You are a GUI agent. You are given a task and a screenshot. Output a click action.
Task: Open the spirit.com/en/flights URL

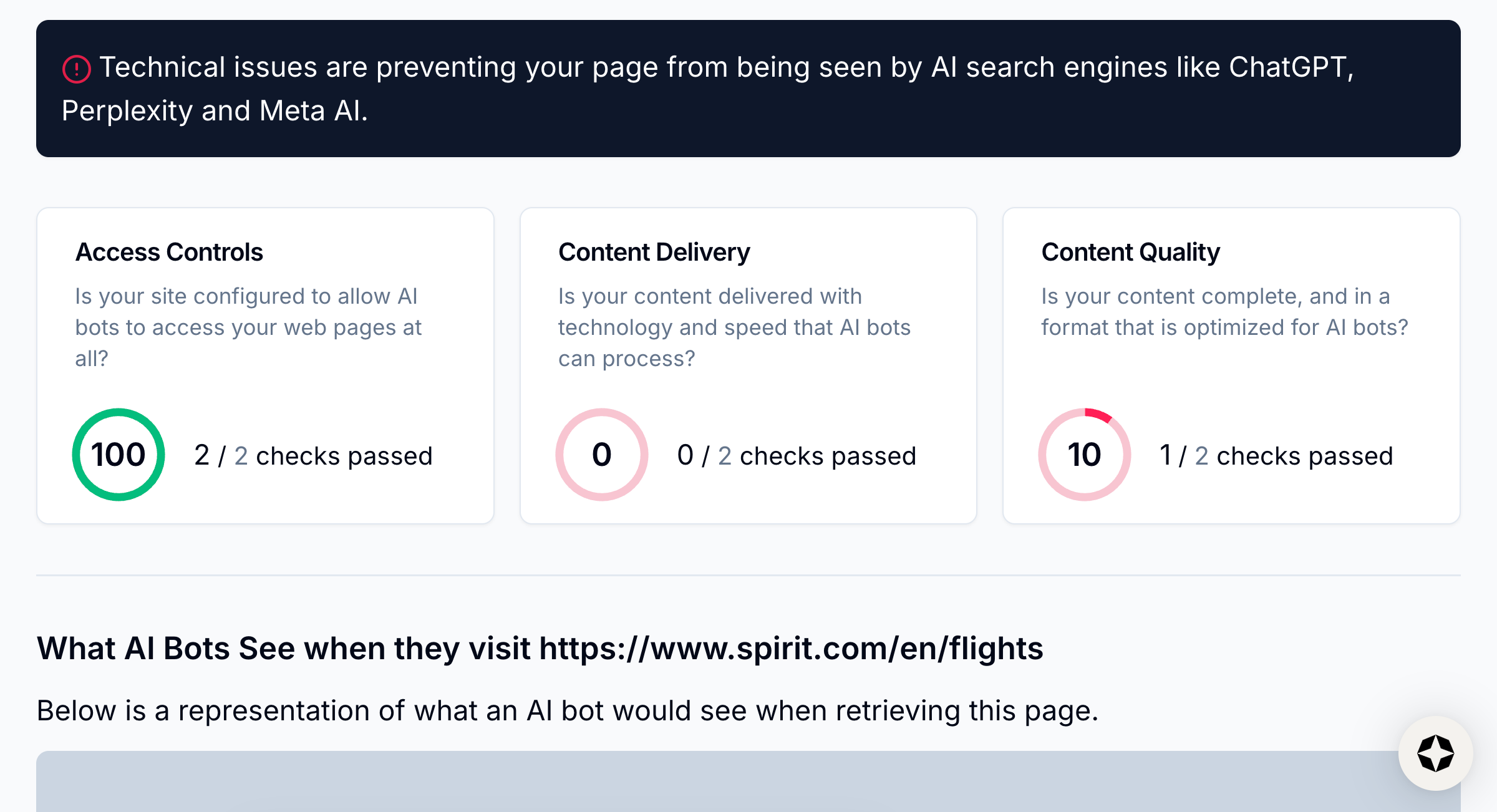pos(790,649)
